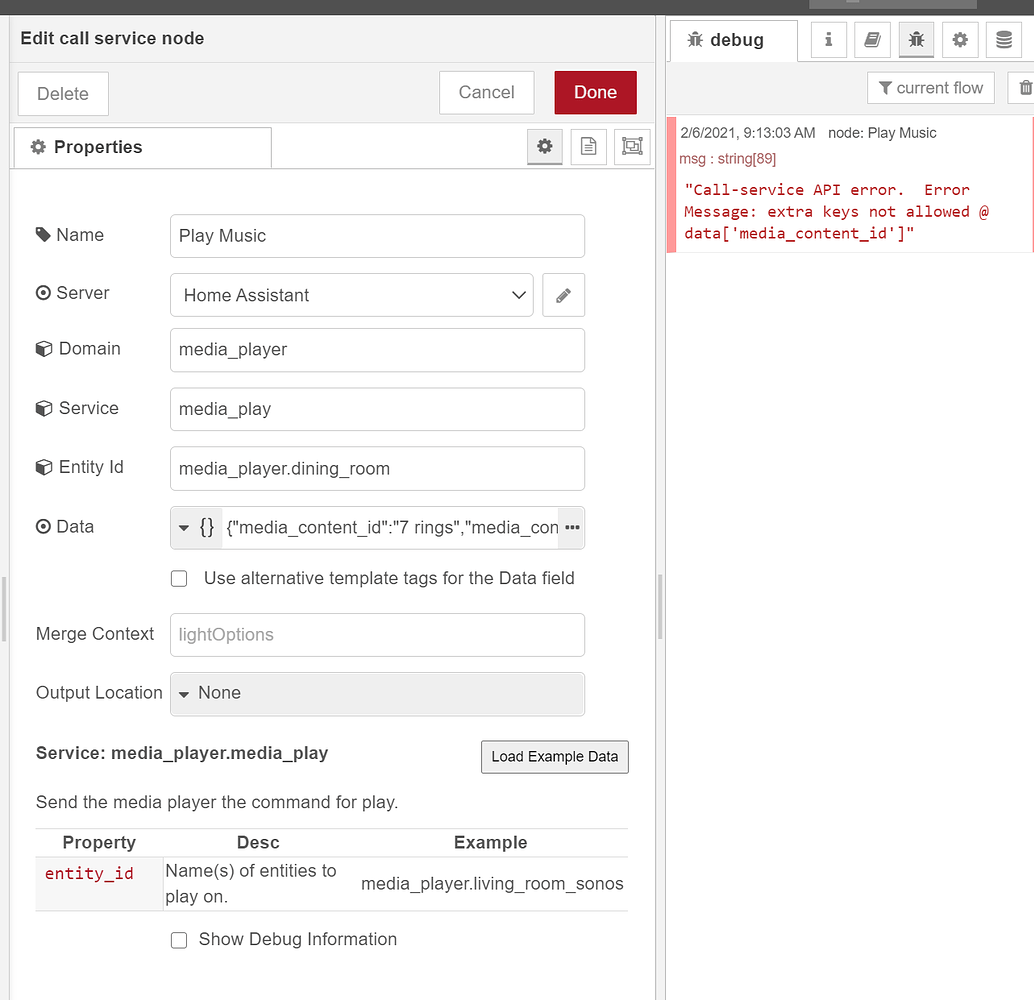Open the help book sidebar icon
The image size is (1034, 1000).
[x=872, y=40]
